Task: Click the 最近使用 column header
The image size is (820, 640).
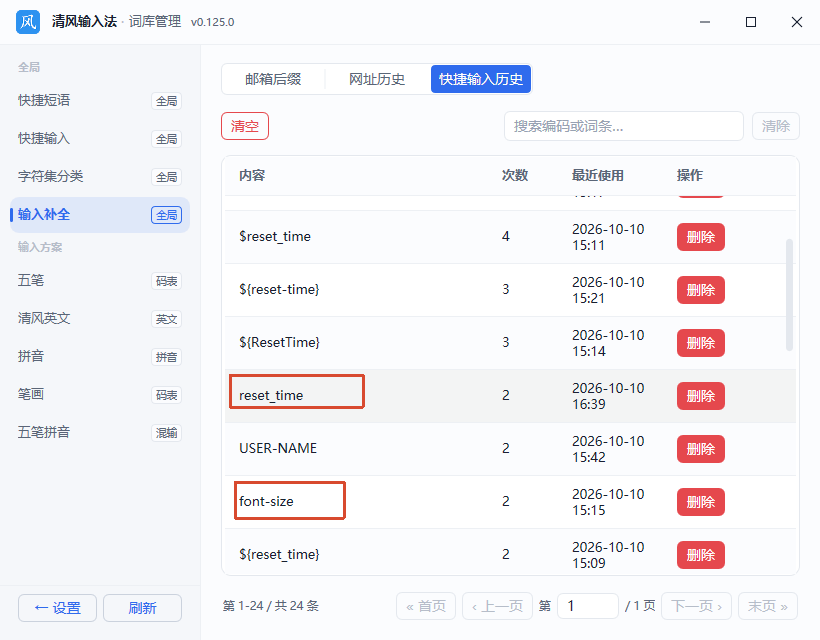Action: coord(598,175)
